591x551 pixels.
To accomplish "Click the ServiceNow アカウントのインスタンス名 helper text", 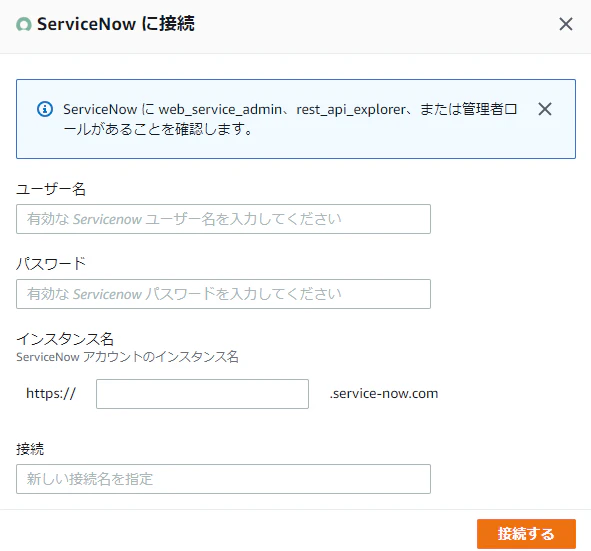I will coord(127,357).
